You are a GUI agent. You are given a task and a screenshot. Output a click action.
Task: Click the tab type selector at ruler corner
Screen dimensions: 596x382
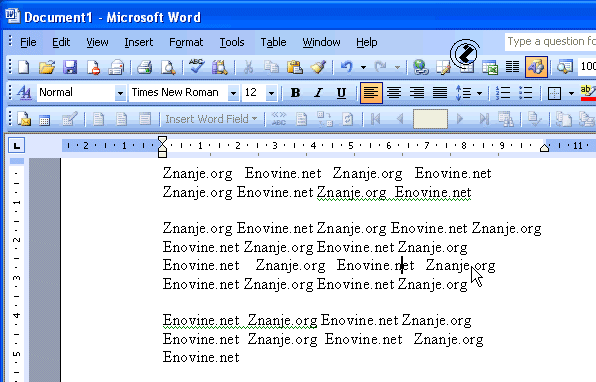coord(16,146)
